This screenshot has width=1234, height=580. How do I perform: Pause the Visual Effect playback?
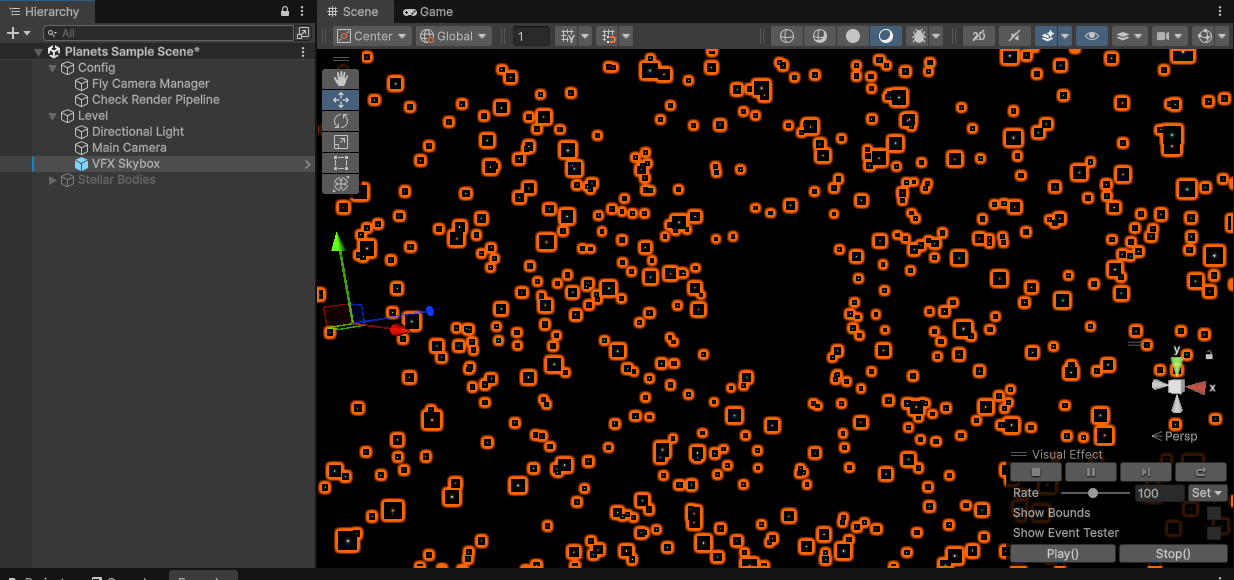1090,472
